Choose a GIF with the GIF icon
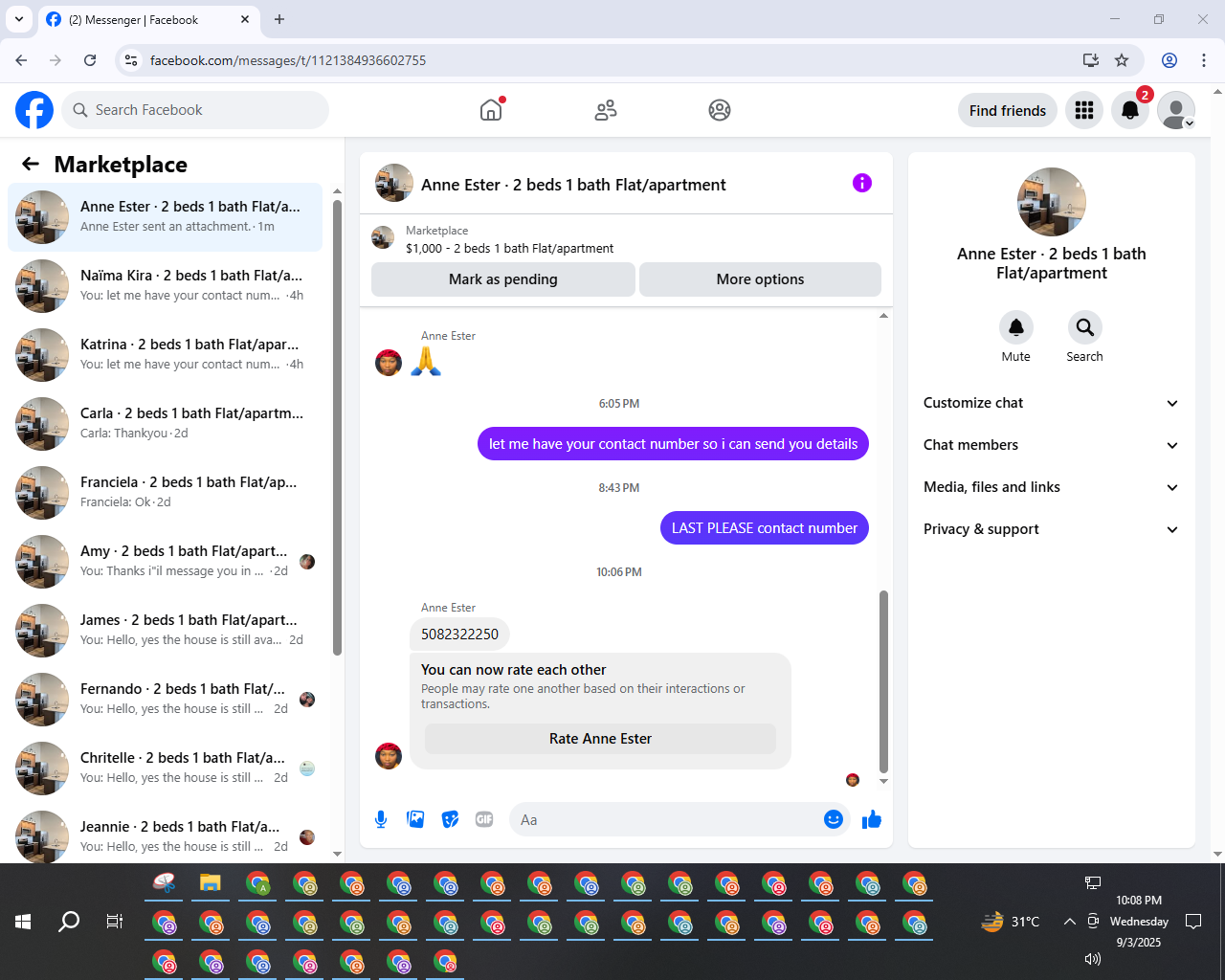 484,819
